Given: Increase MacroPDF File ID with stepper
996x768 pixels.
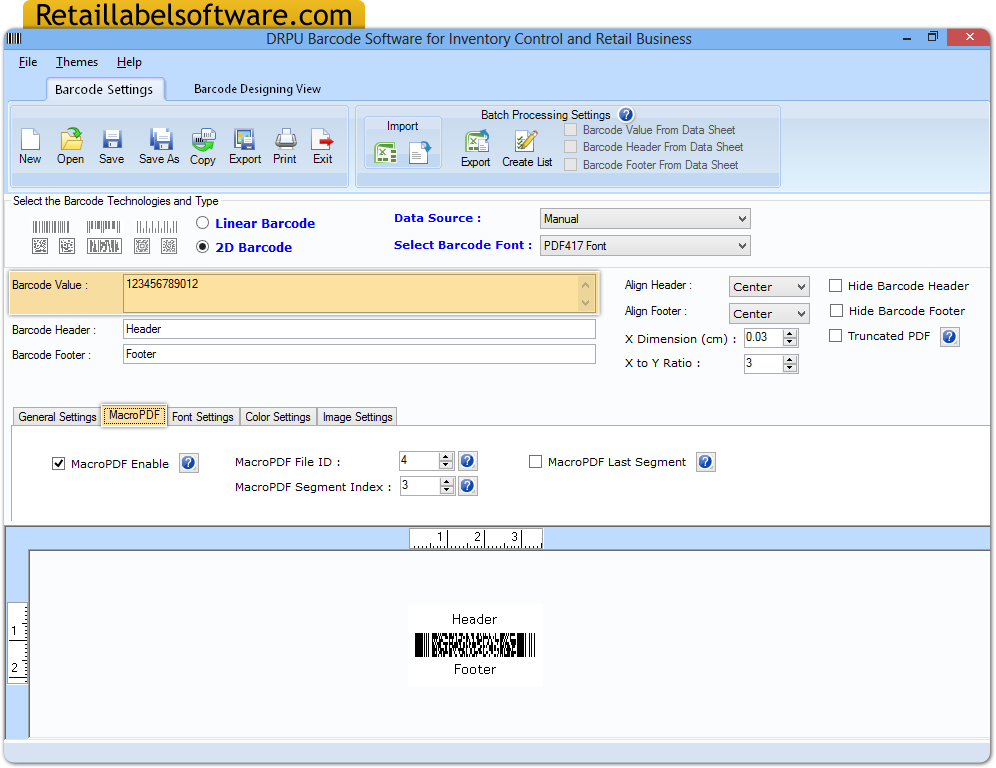Looking at the screenshot, I should [x=446, y=456].
